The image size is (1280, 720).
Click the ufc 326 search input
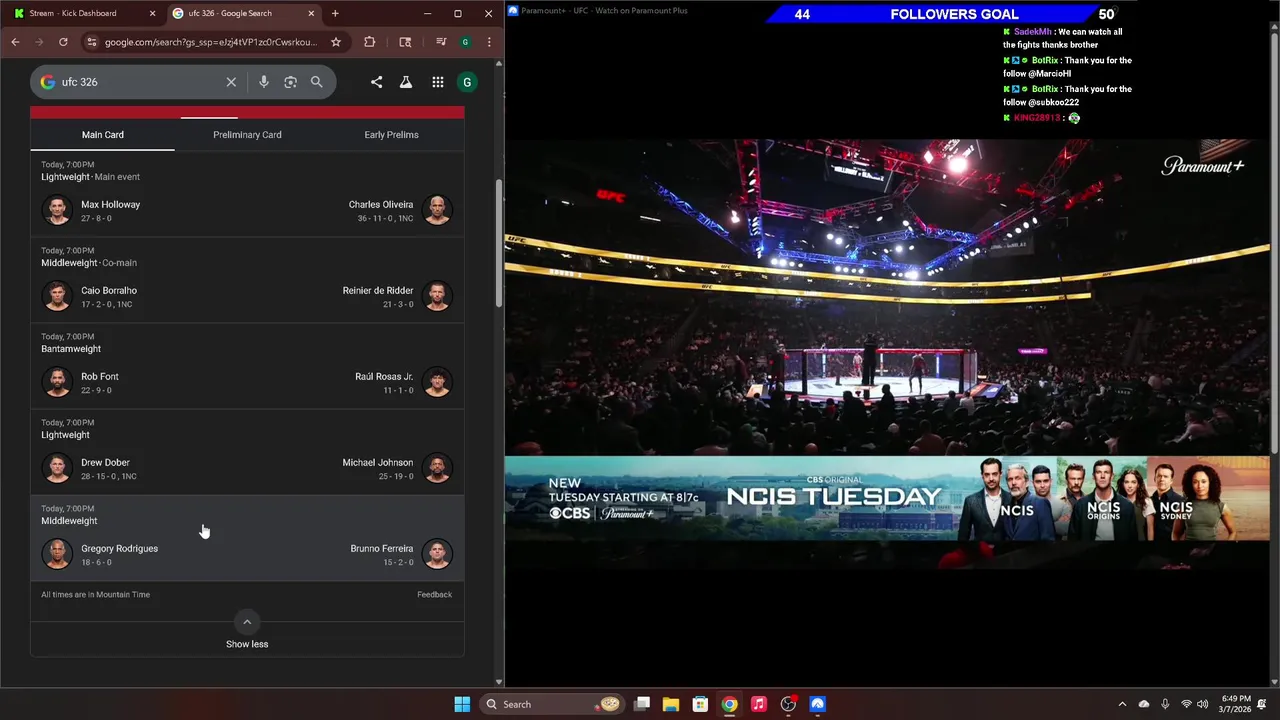[x=140, y=82]
